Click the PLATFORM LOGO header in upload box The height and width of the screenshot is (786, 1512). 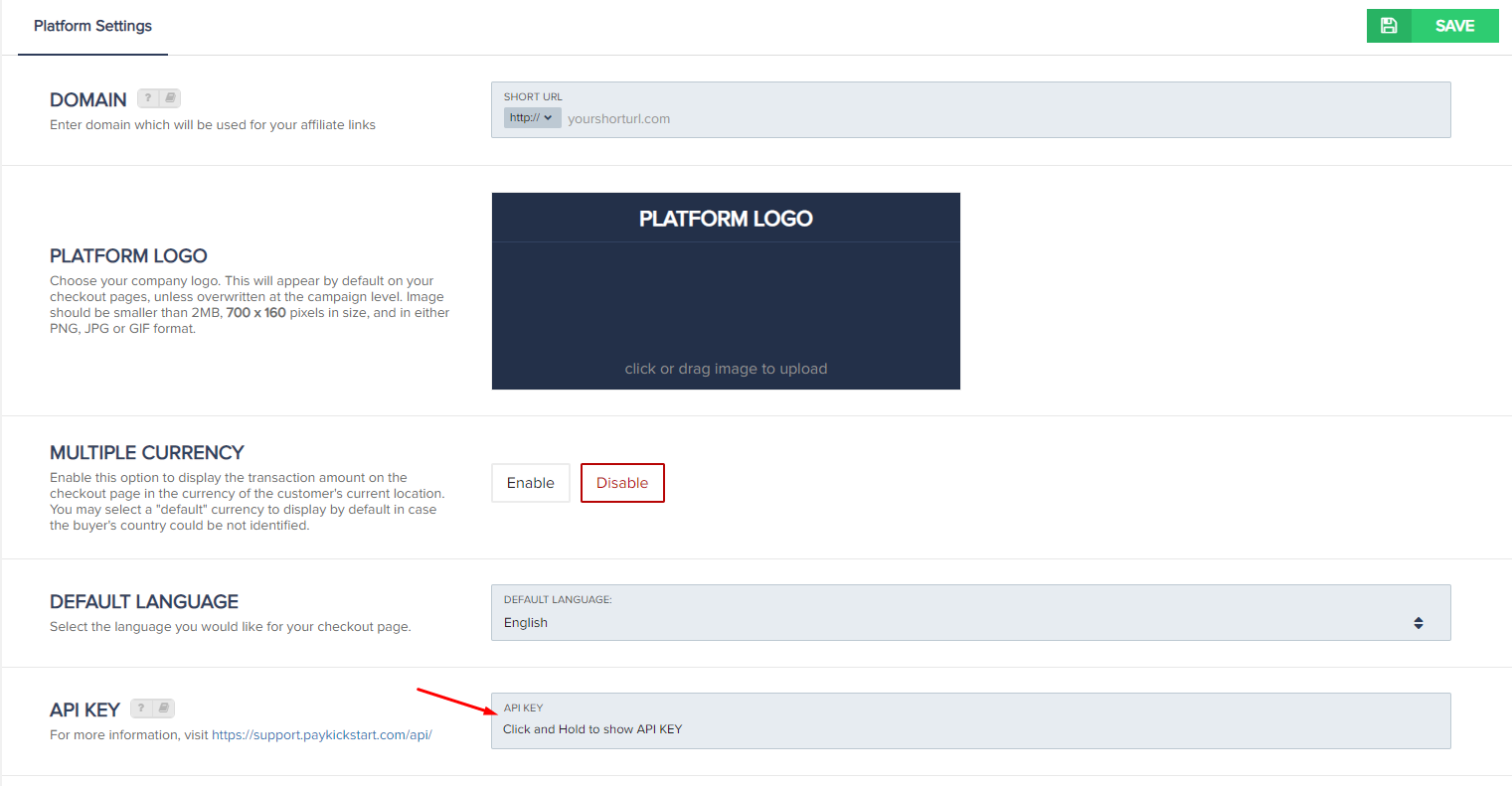(x=726, y=219)
